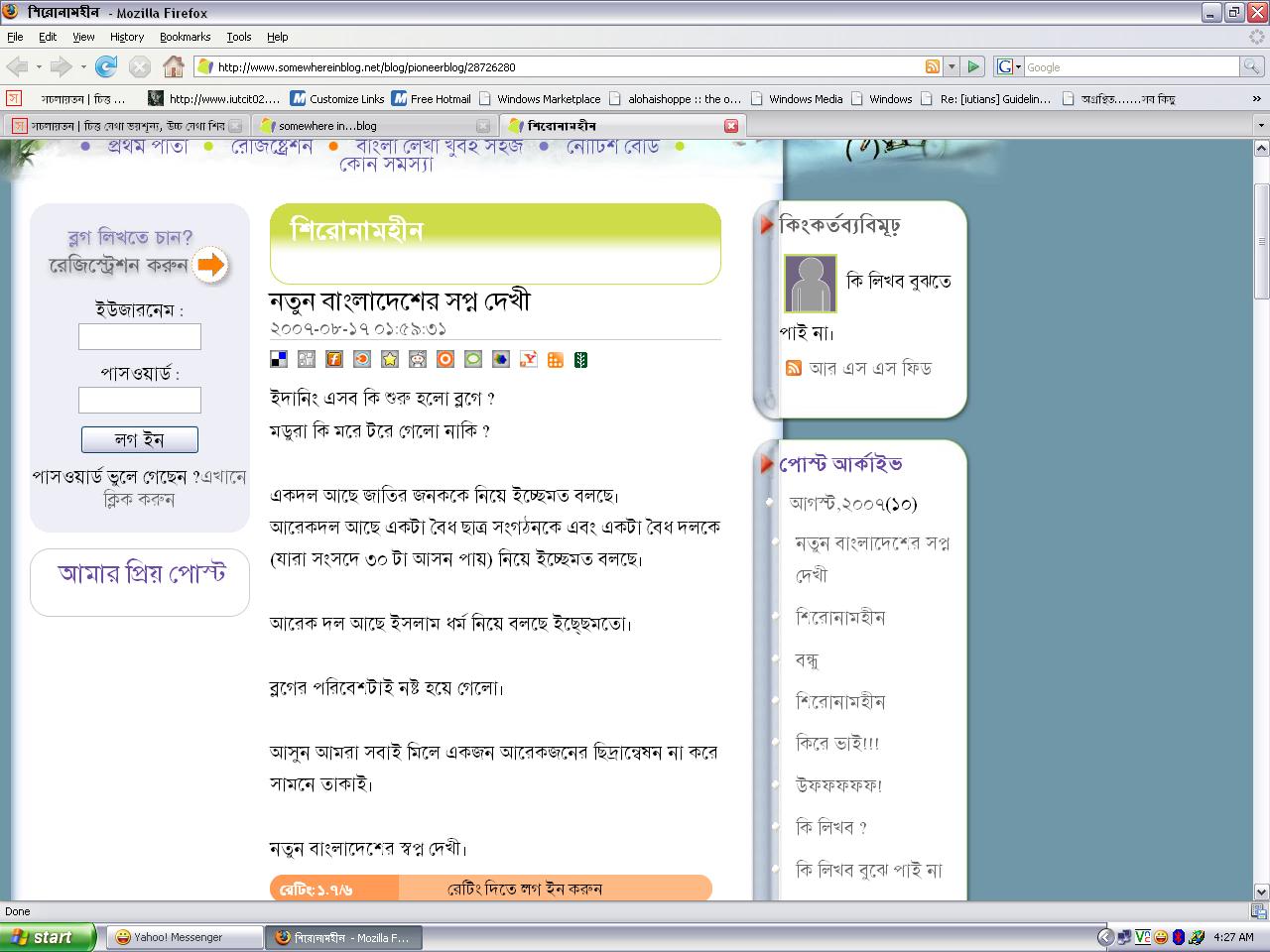Click the আমার প্রিয় পোস্ট heading

pos(140,574)
